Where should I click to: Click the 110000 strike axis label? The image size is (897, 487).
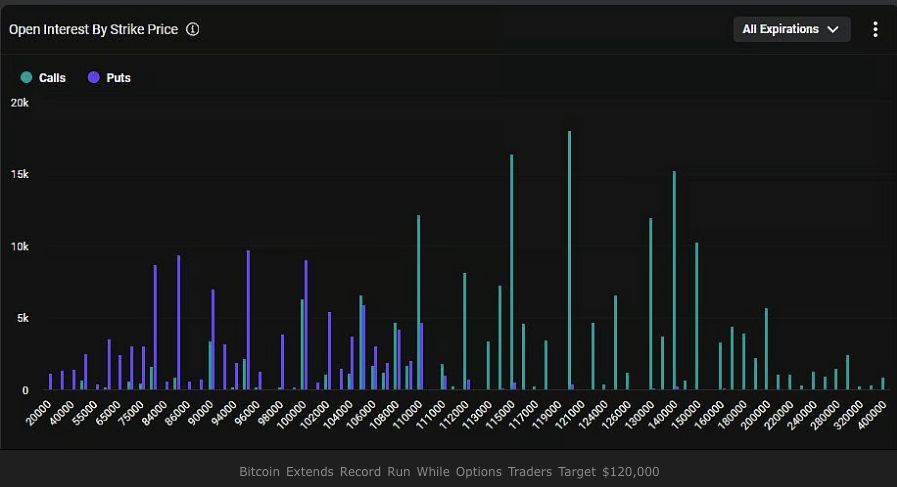click(x=407, y=414)
